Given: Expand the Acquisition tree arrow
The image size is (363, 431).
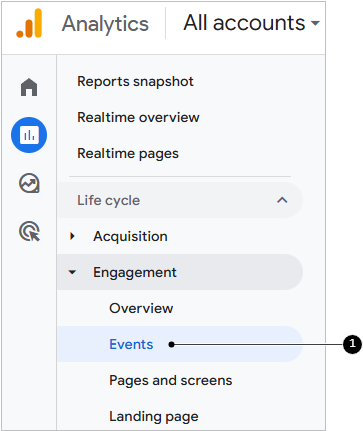Looking at the screenshot, I should 72,236.
